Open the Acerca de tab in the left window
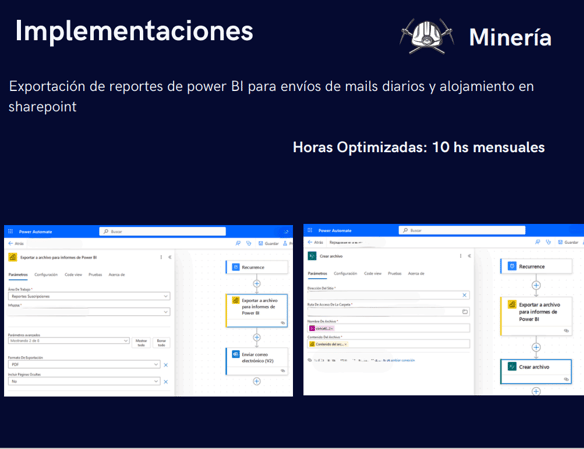This screenshot has height=449, width=584. (117, 274)
